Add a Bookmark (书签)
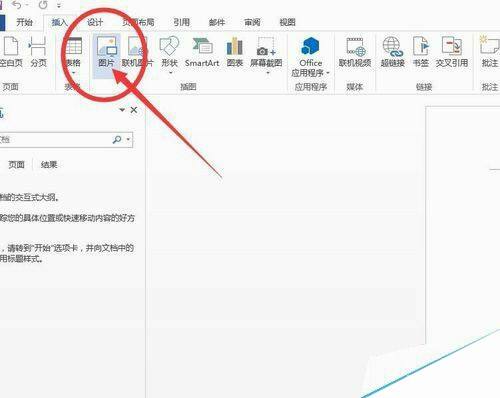 (421, 52)
